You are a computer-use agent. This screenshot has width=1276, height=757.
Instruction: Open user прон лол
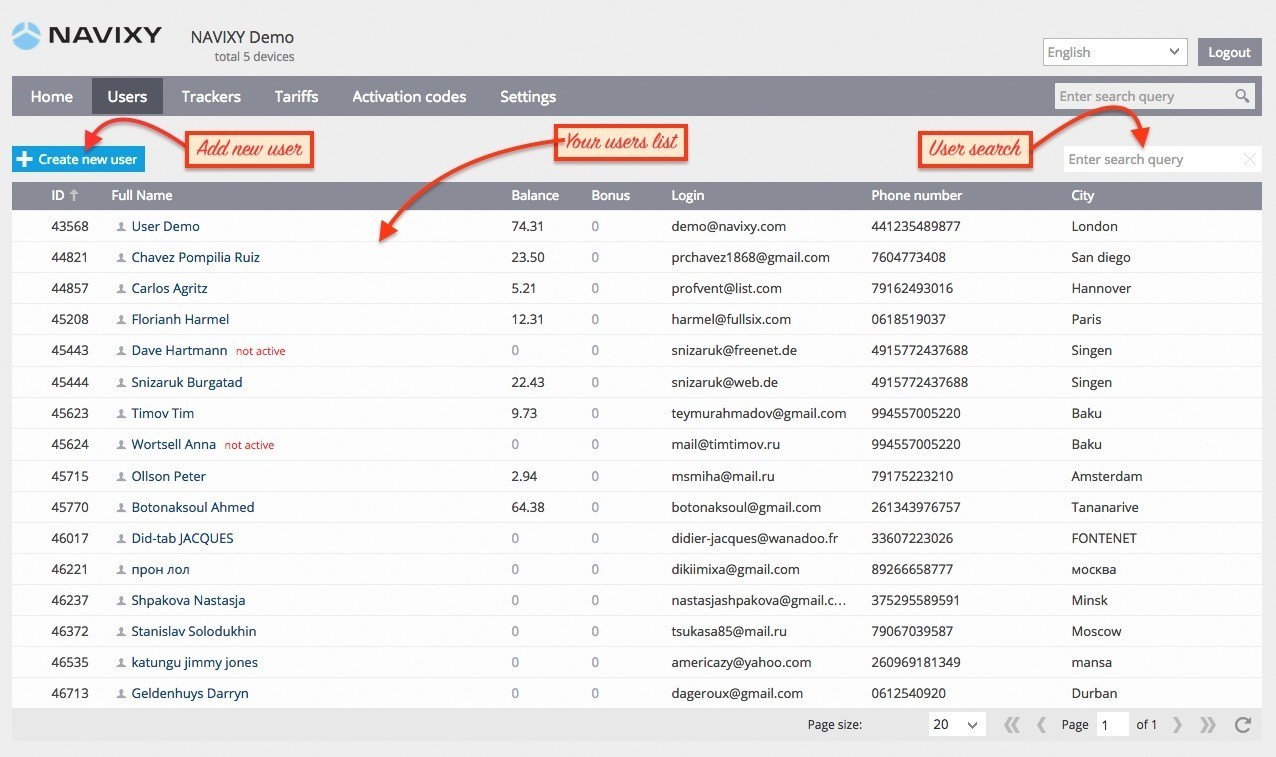(x=160, y=569)
